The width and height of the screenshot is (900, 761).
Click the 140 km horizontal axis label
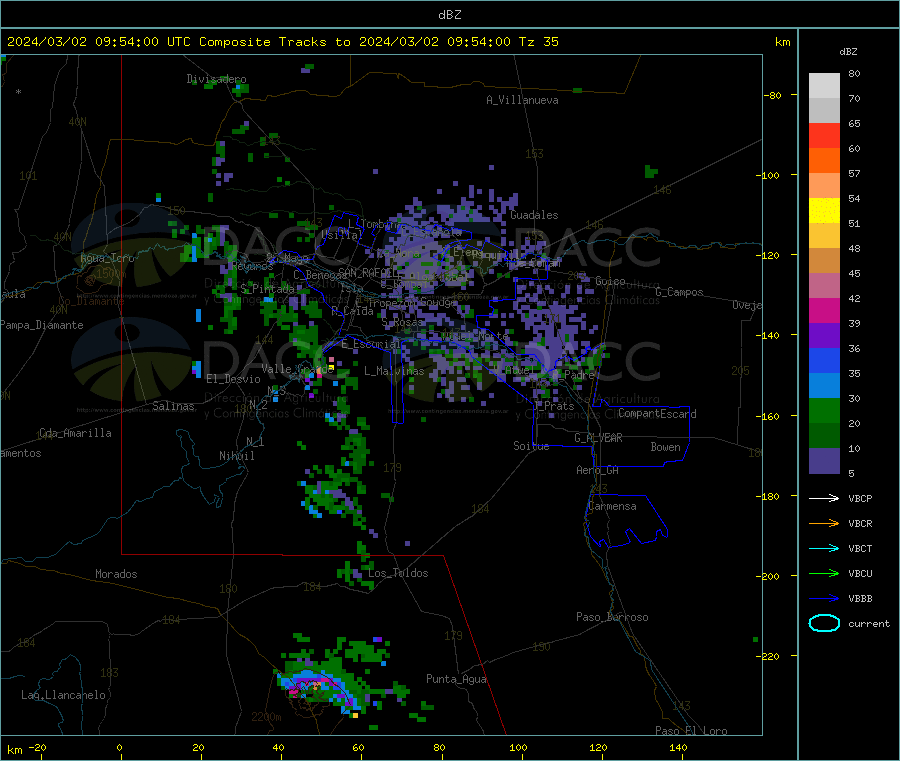point(678,747)
